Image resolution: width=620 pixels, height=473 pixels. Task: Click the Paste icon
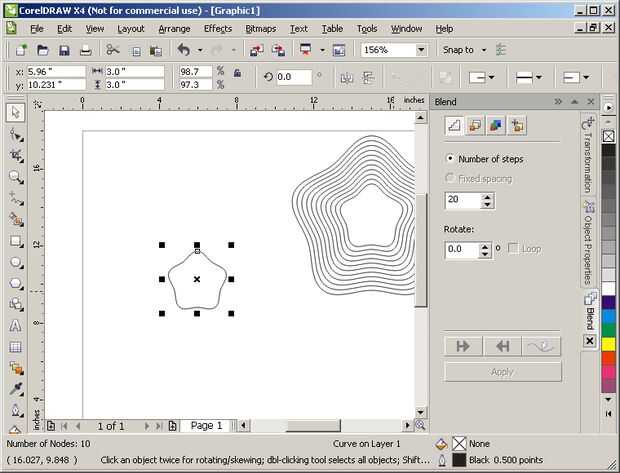[156, 51]
